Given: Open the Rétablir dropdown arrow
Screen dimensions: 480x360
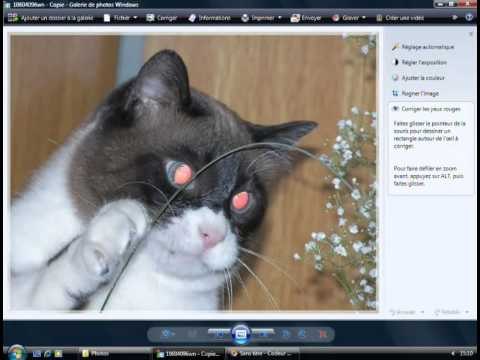Looking at the screenshot, I should click(x=467, y=312).
